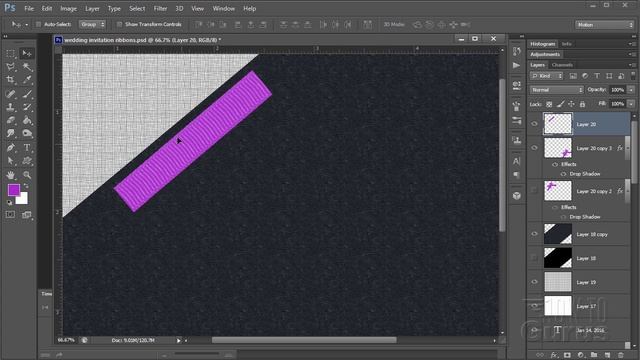640x360 pixels.
Task: Open the Normal blend mode dropdown
Action: [557, 90]
